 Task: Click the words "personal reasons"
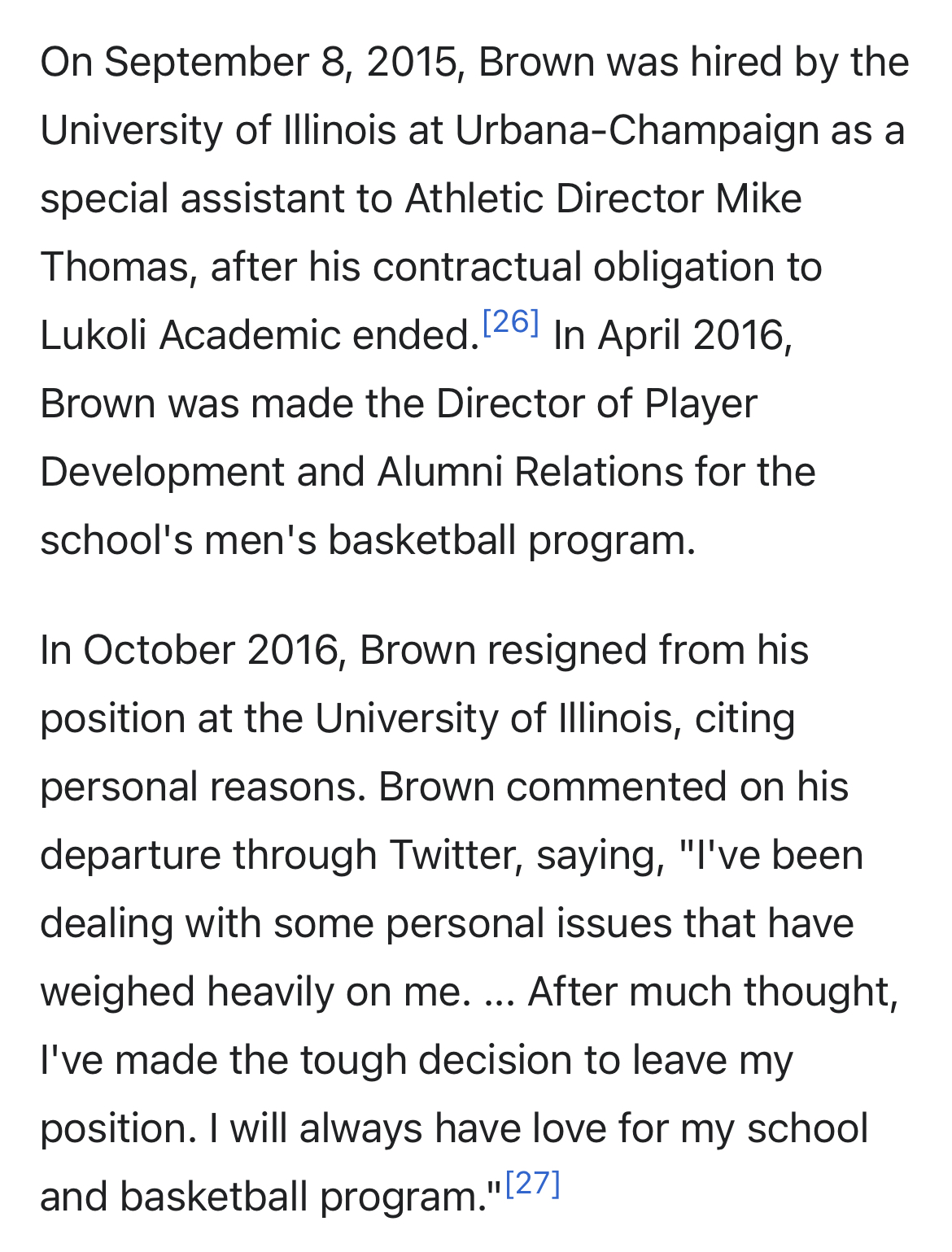[x=202, y=787]
